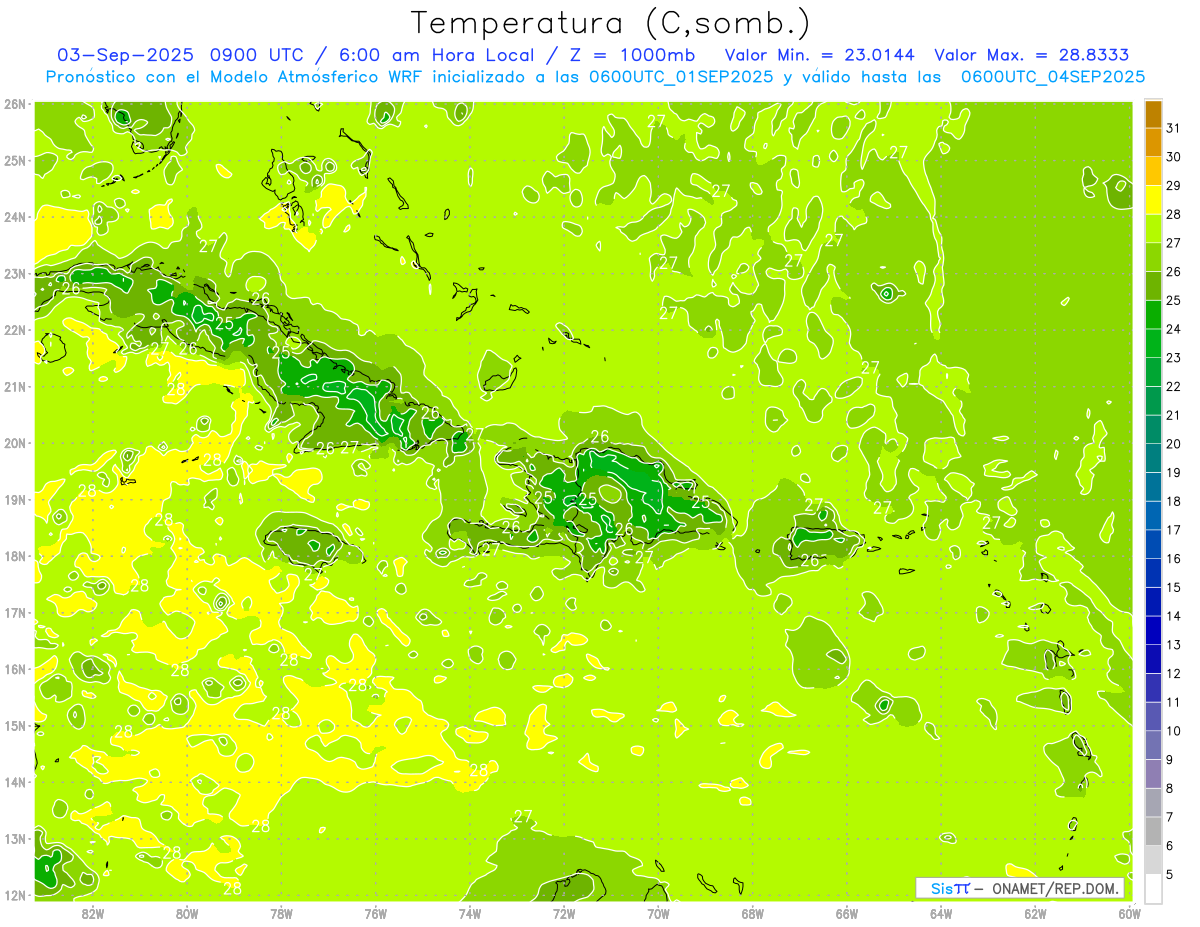The width and height of the screenshot is (1200, 927).
Task: Pick the dark green legend segment between 24 and 25
Action: pyautogui.click(x=1153, y=315)
